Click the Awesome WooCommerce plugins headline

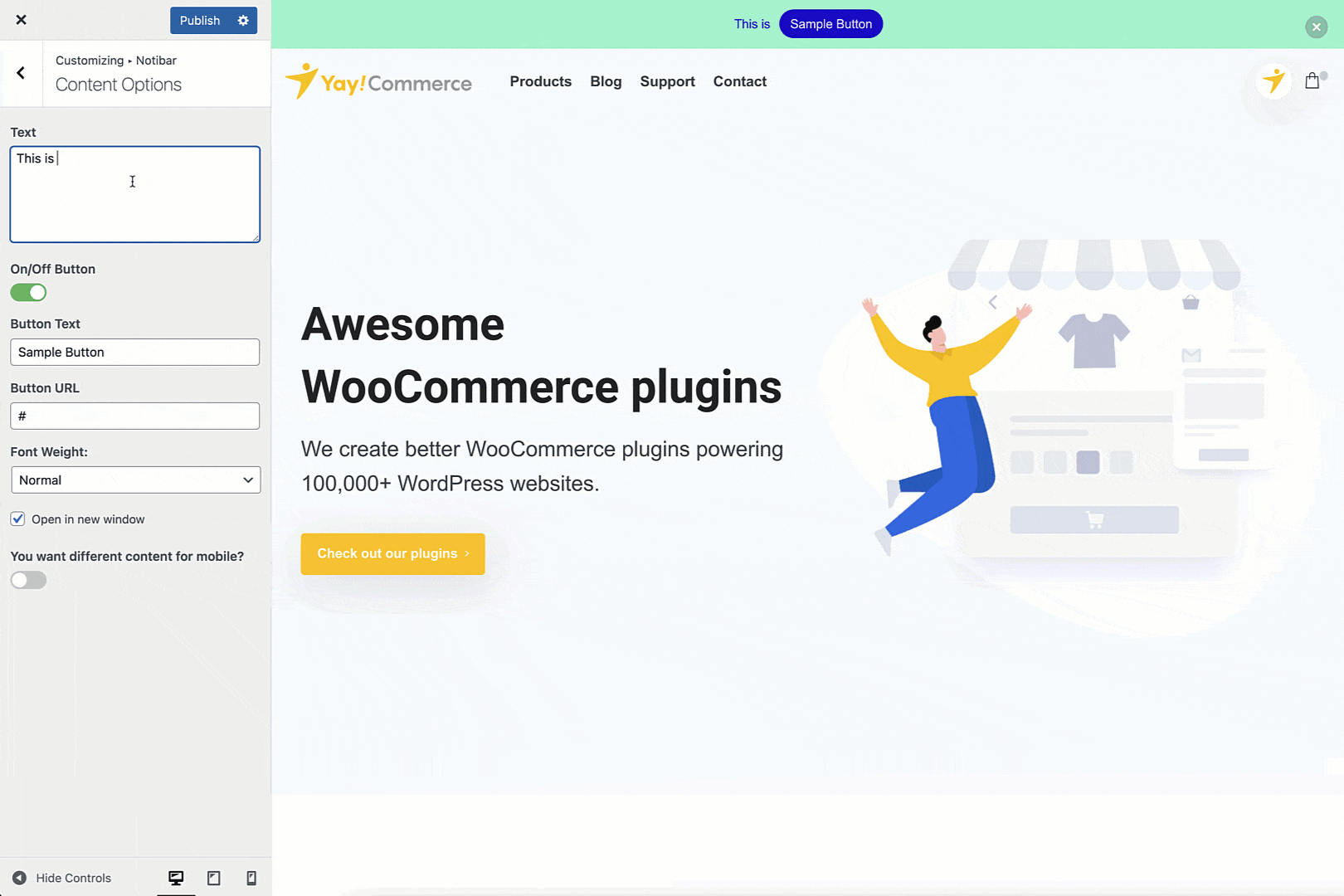[541, 355]
